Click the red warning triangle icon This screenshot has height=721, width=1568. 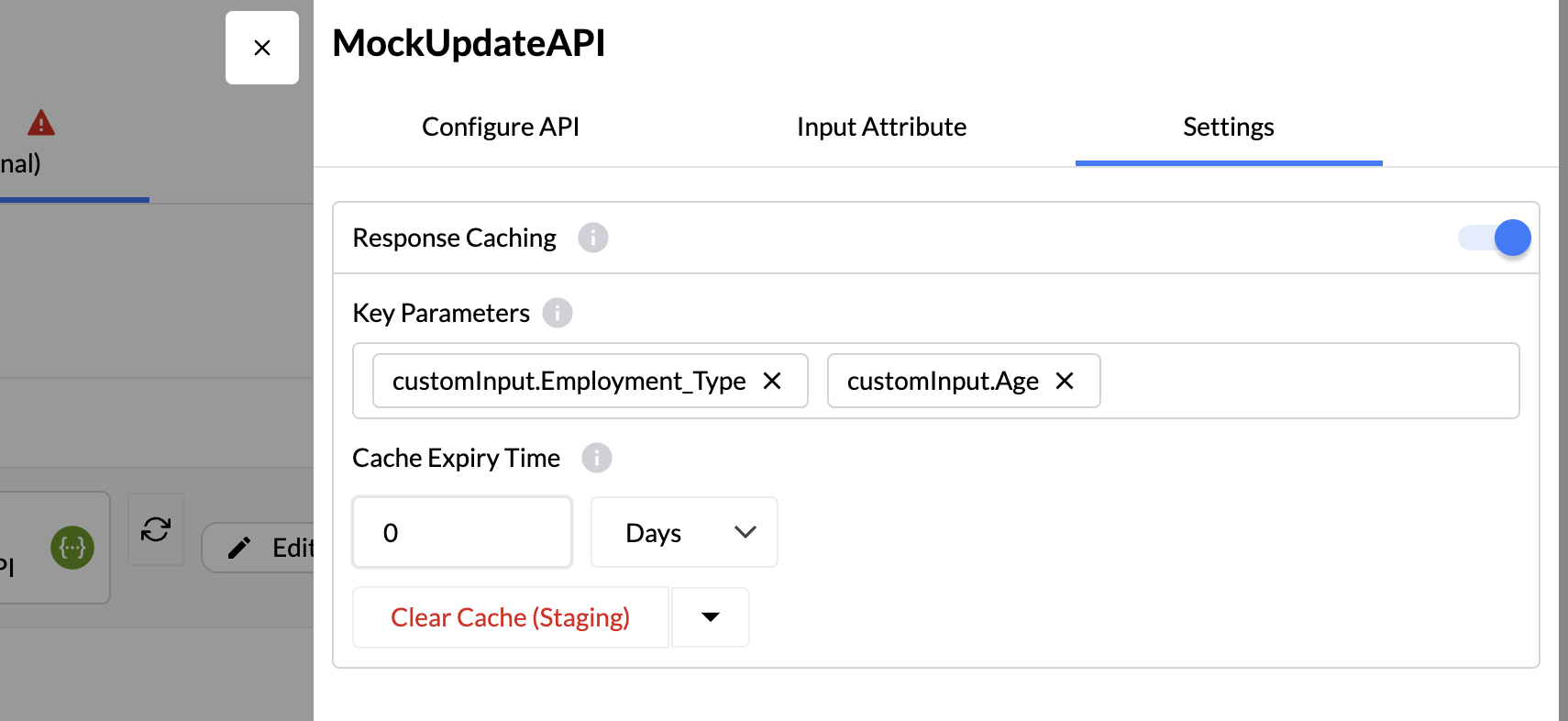tap(41, 123)
